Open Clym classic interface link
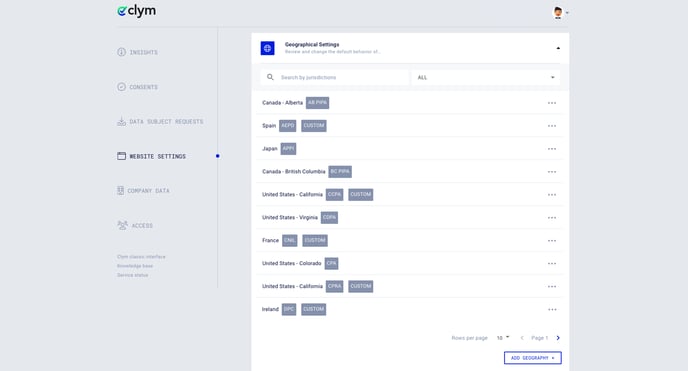 tap(141, 257)
